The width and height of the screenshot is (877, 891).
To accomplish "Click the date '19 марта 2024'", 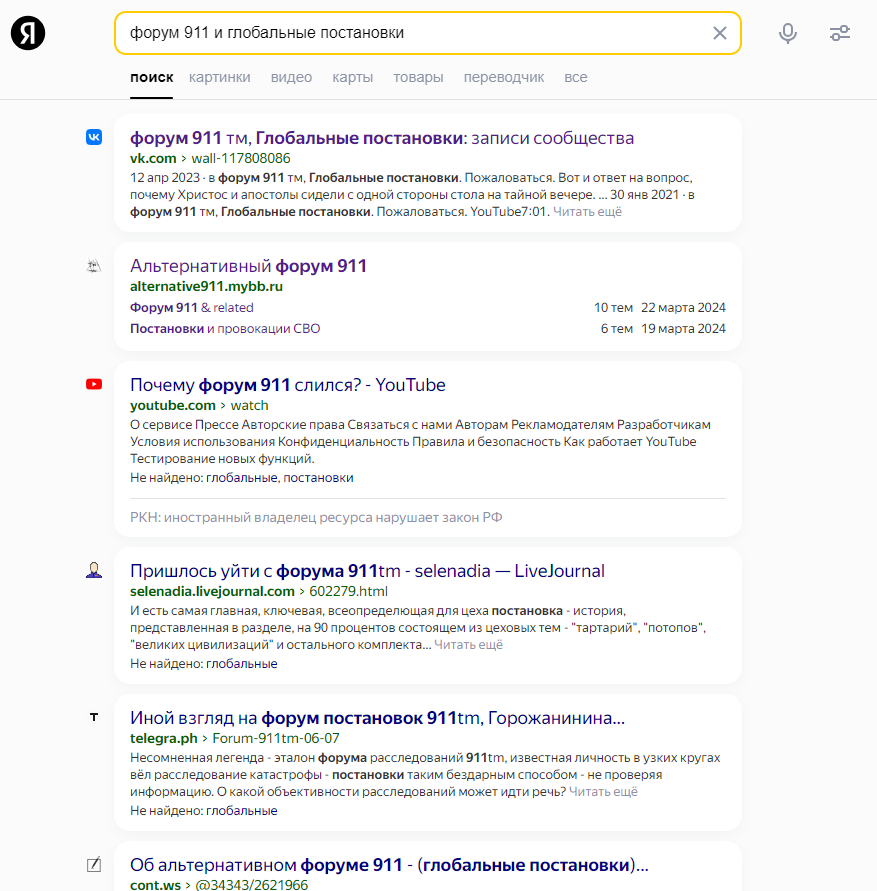I will pos(683,328).
